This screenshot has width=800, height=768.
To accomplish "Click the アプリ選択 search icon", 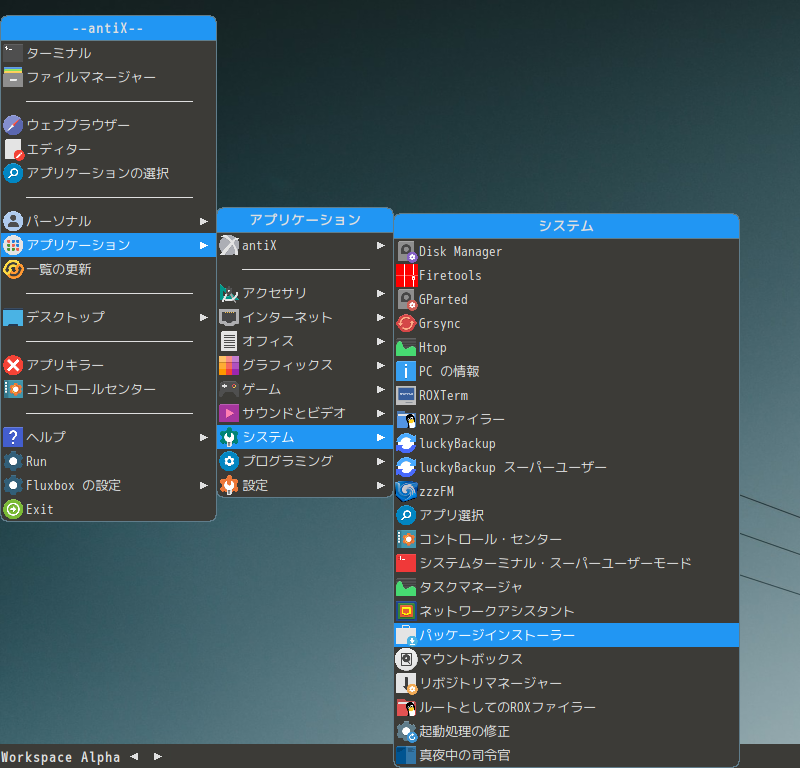I will 406,515.
